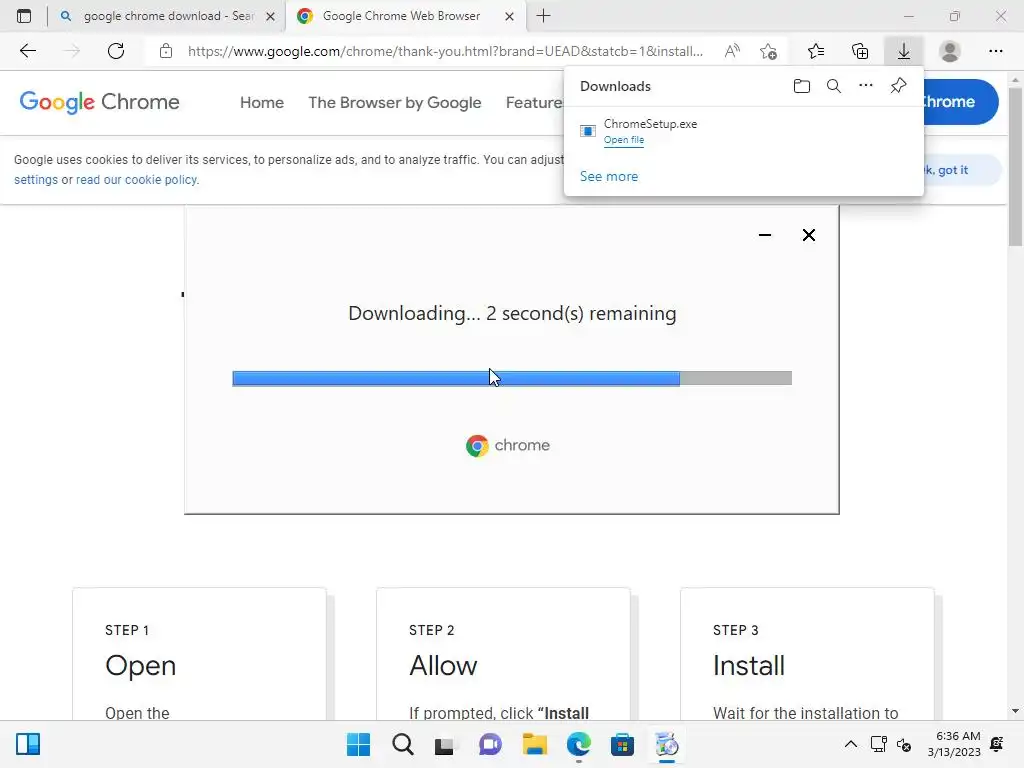Viewport: 1024px width, 768px height.
Task: Switch to google chrome download search tab
Action: pyautogui.click(x=166, y=16)
